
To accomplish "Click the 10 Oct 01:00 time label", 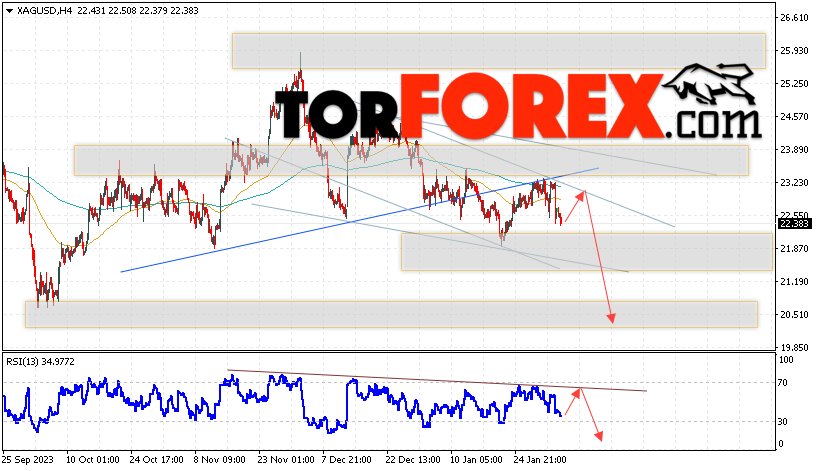I will pyautogui.click(x=93, y=460).
